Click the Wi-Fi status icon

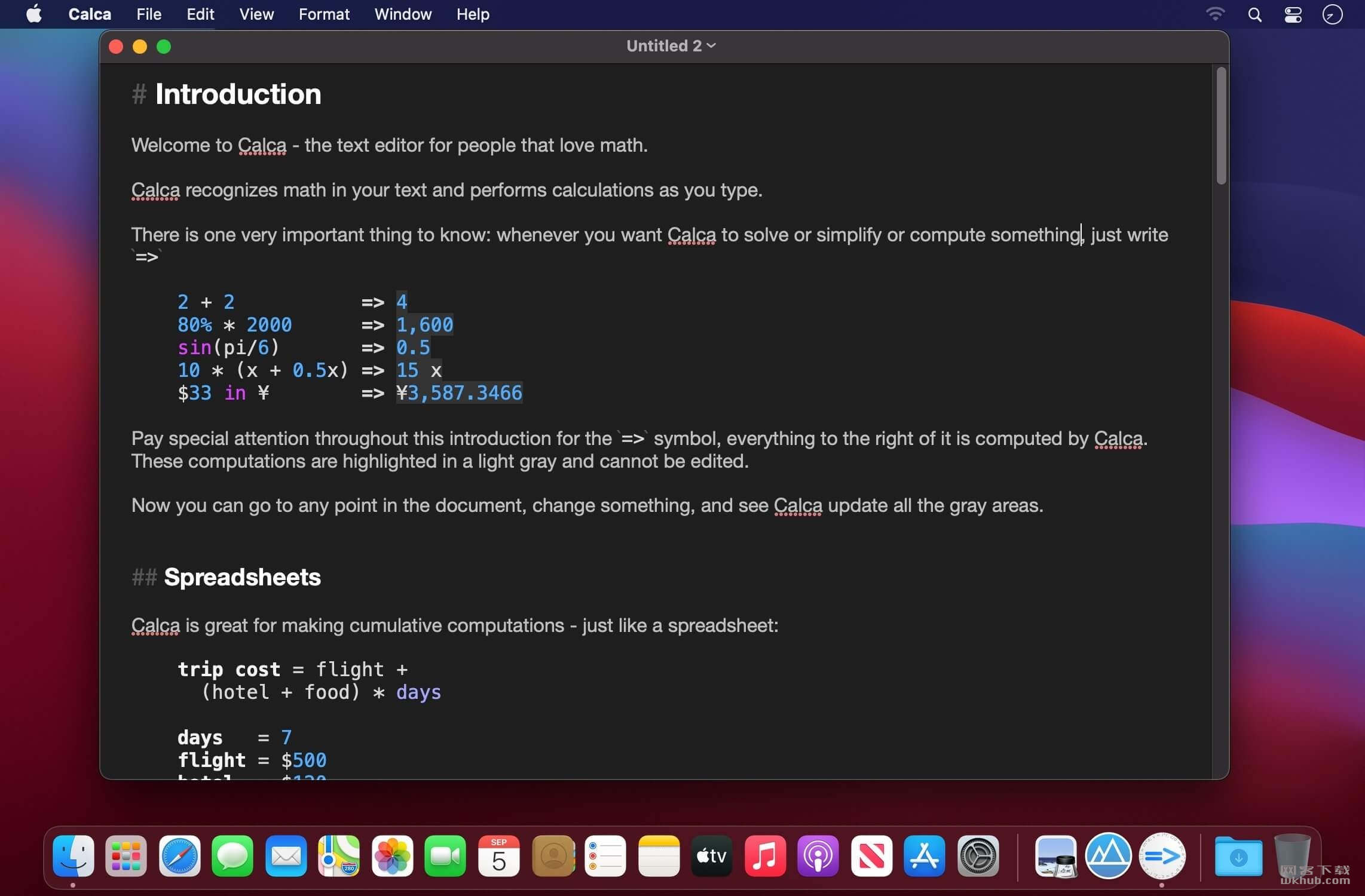click(1215, 14)
